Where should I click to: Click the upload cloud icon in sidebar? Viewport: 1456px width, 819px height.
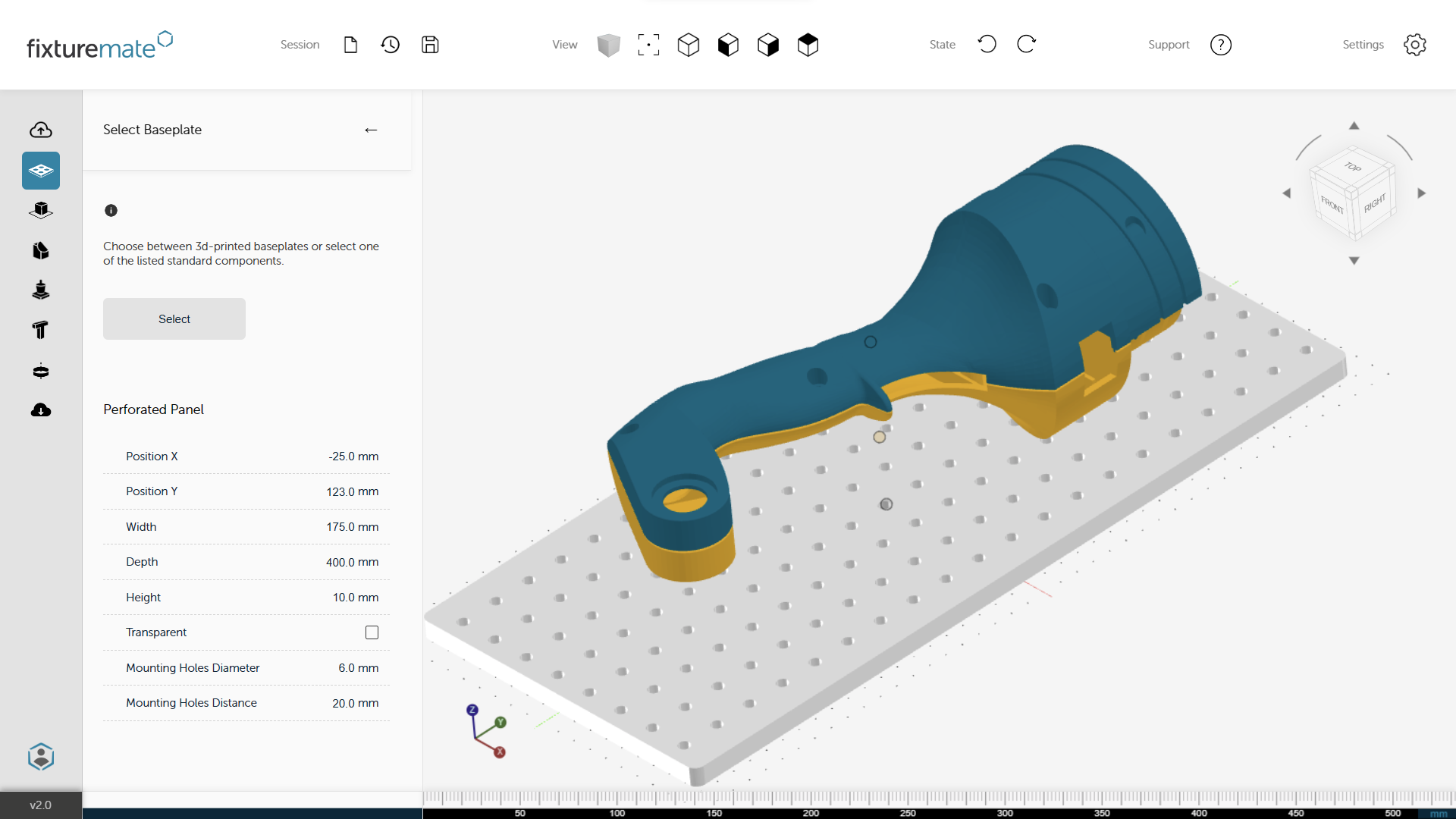[40, 128]
